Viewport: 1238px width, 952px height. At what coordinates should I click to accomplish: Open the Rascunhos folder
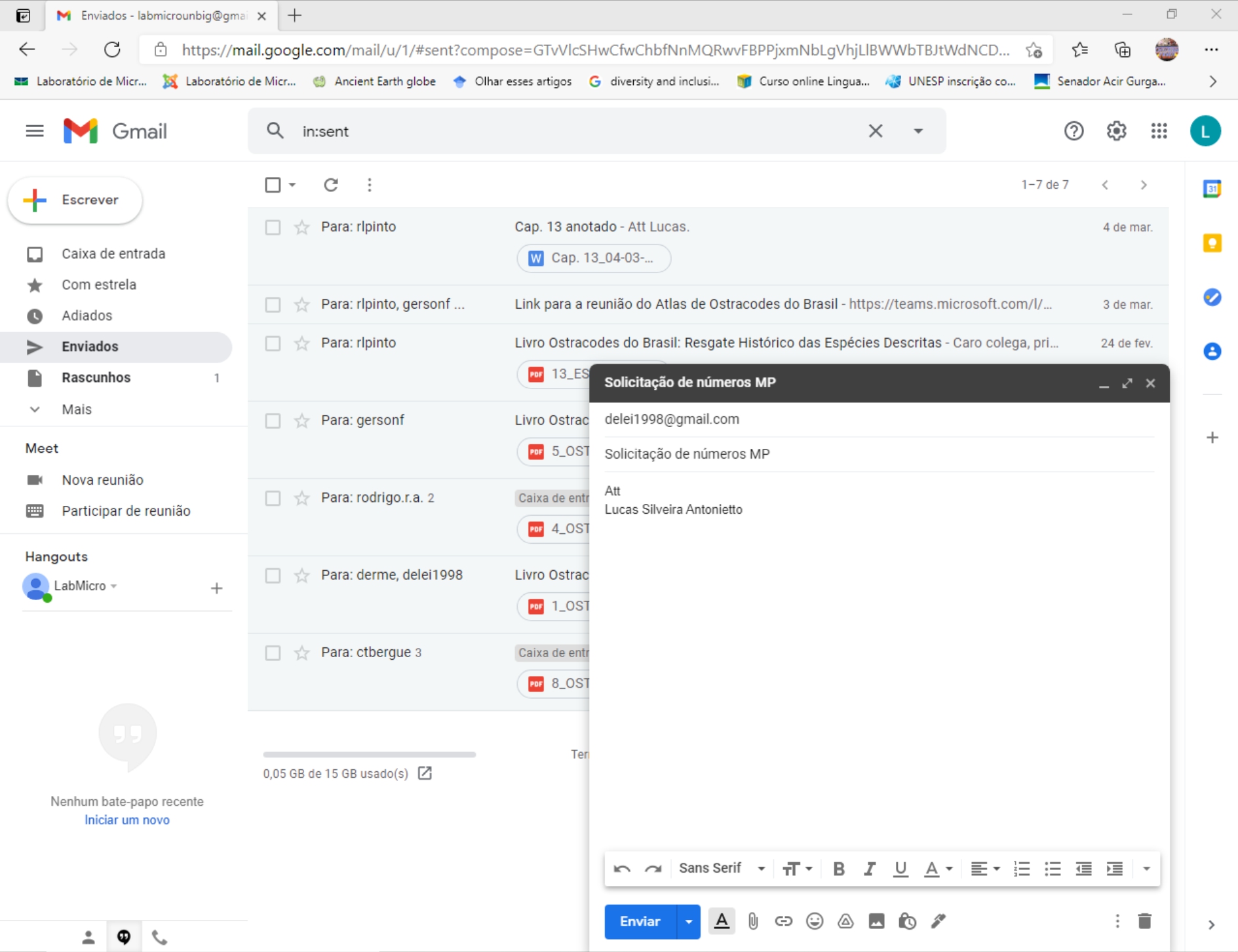[96, 377]
